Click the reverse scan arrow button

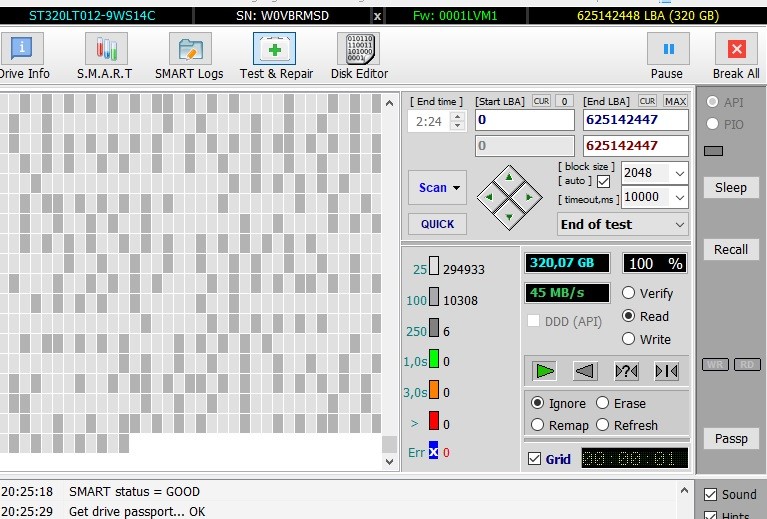click(585, 371)
